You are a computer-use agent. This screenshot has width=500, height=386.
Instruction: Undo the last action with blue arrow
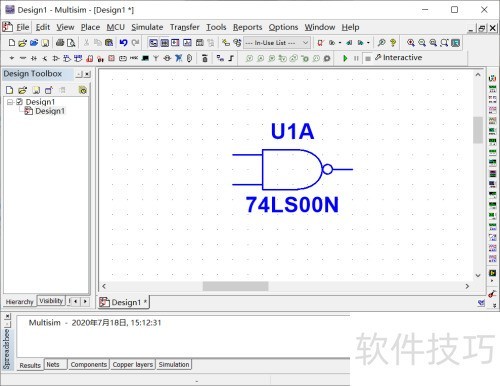pyautogui.click(x=123, y=43)
